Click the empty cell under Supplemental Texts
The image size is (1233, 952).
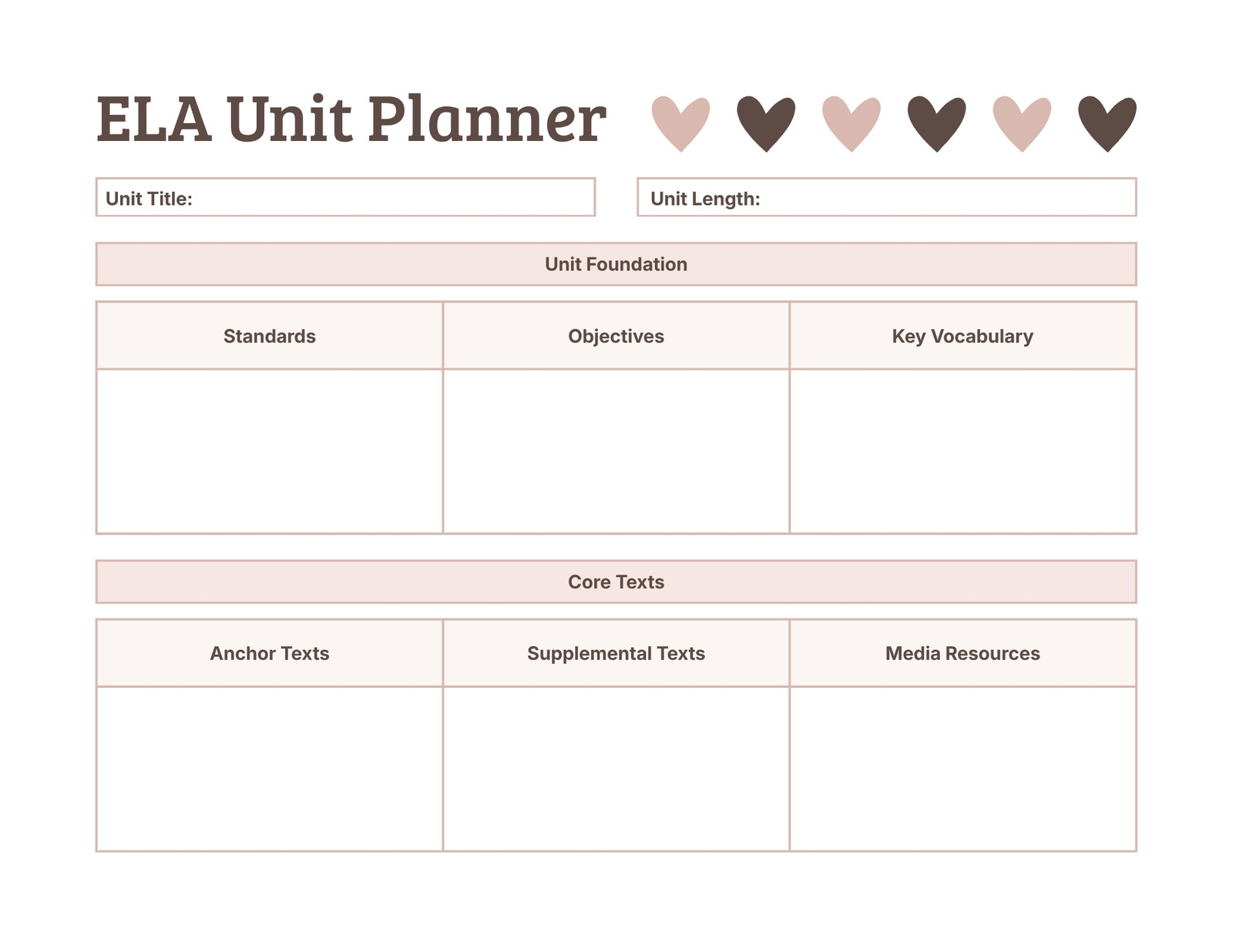[x=616, y=769]
